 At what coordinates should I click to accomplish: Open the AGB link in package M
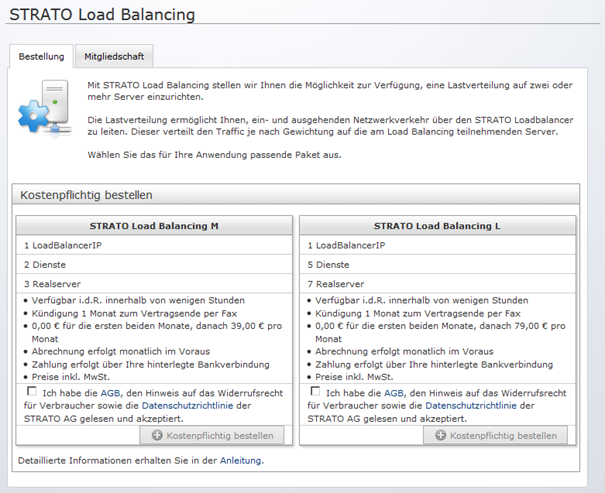[x=110, y=393]
